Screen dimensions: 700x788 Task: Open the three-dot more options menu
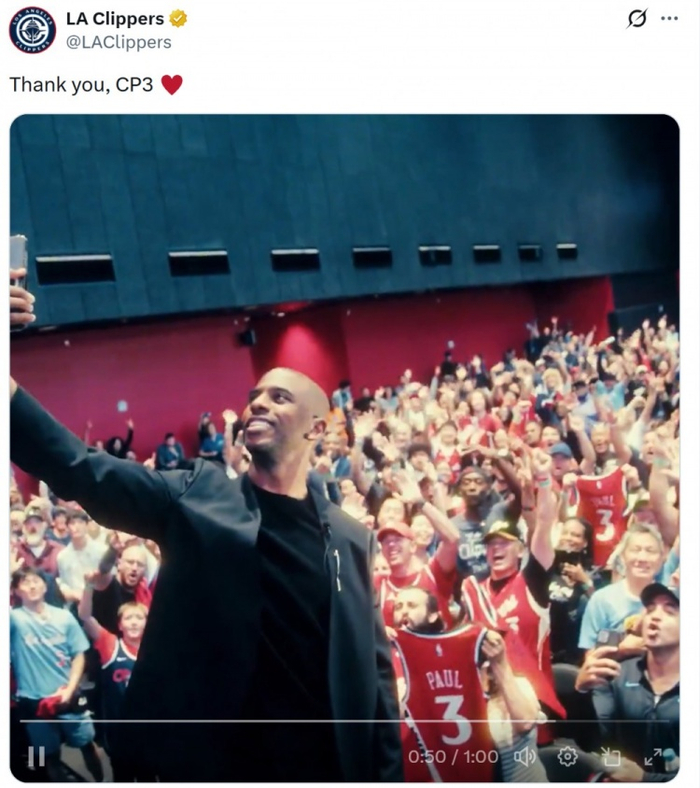[669, 19]
